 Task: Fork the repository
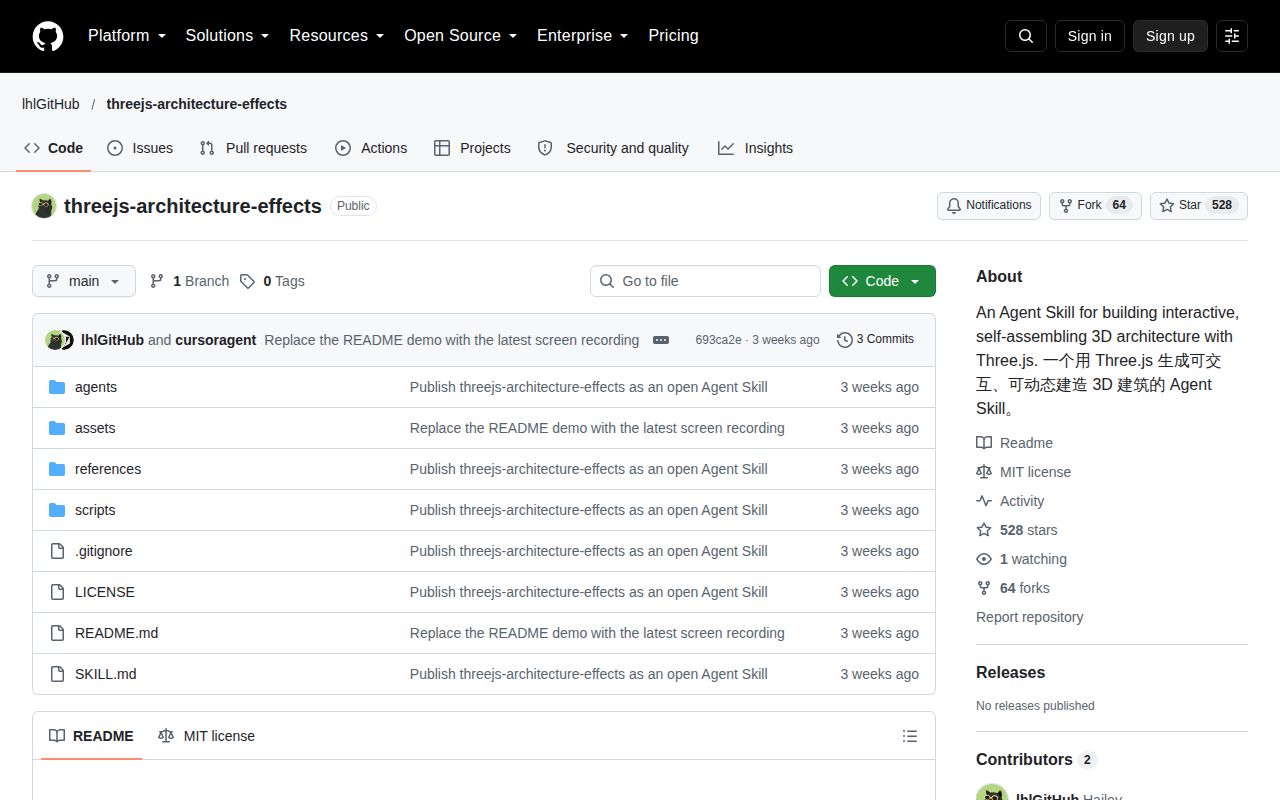point(1095,205)
